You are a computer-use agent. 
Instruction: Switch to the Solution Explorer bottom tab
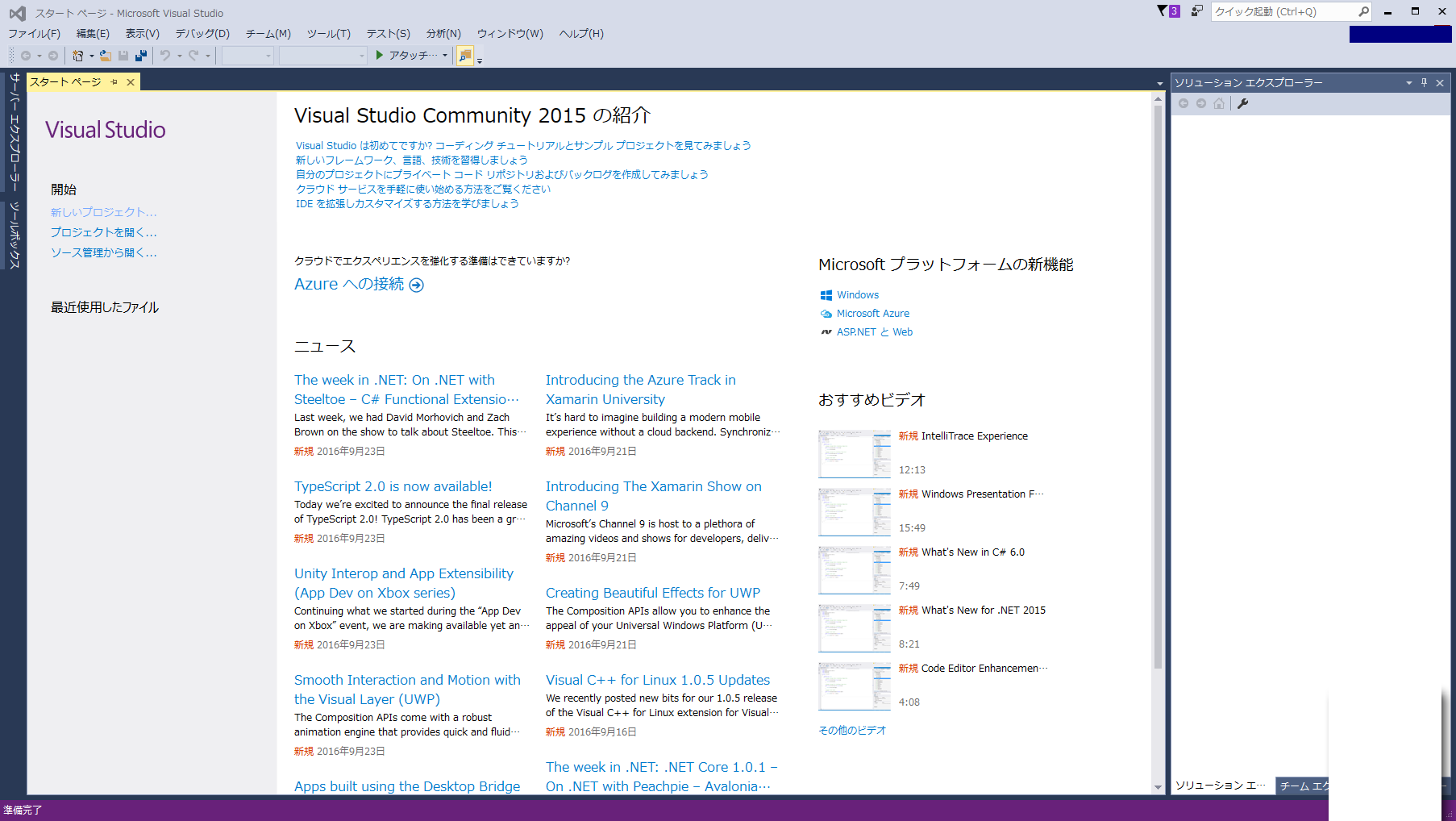click(x=1221, y=786)
